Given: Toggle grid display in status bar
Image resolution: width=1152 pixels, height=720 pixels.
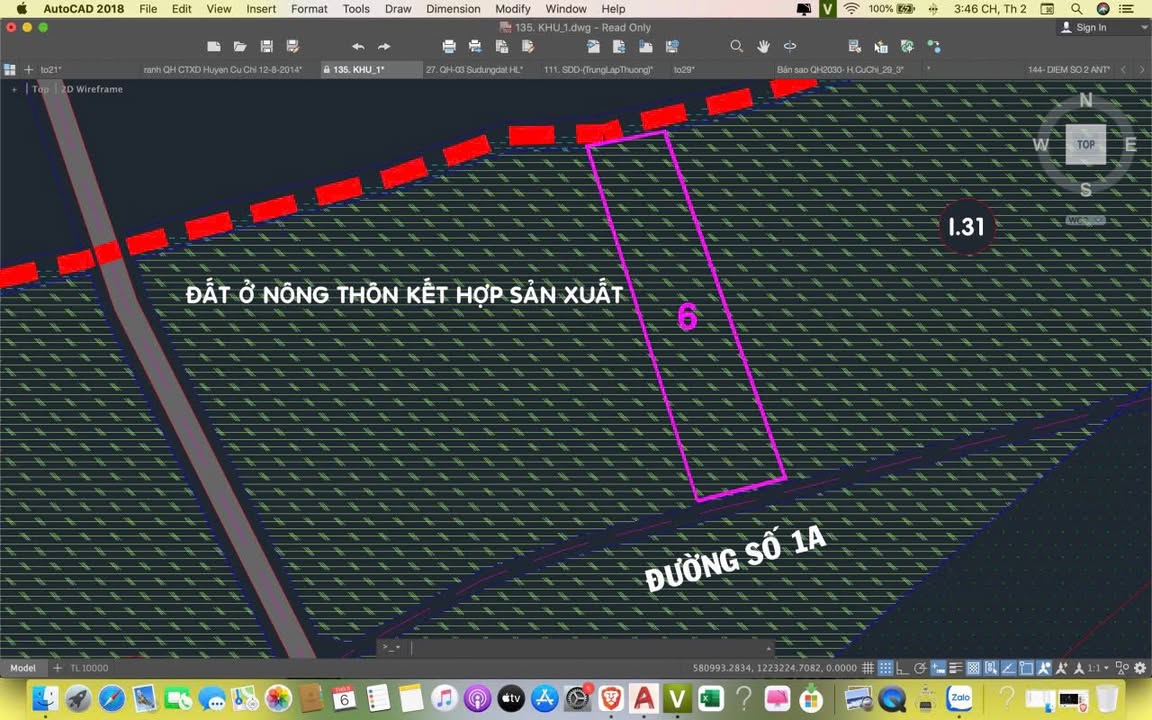Looking at the screenshot, I should tap(868, 668).
